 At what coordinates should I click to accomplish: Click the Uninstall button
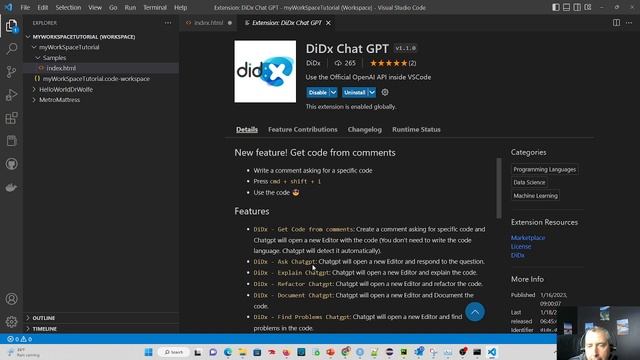pos(354,93)
